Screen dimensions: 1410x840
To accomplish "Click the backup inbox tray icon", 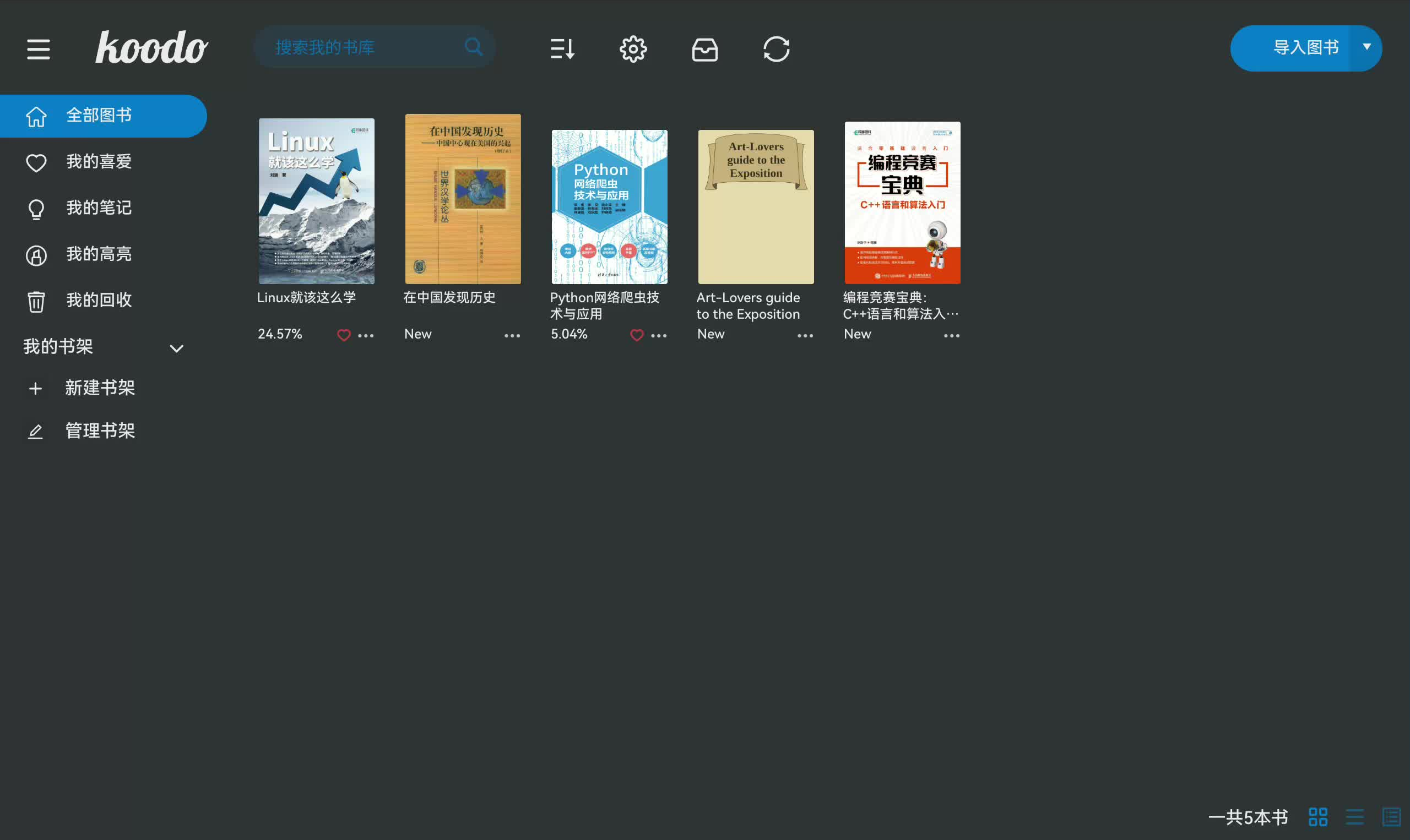I will pyautogui.click(x=705, y=49).
